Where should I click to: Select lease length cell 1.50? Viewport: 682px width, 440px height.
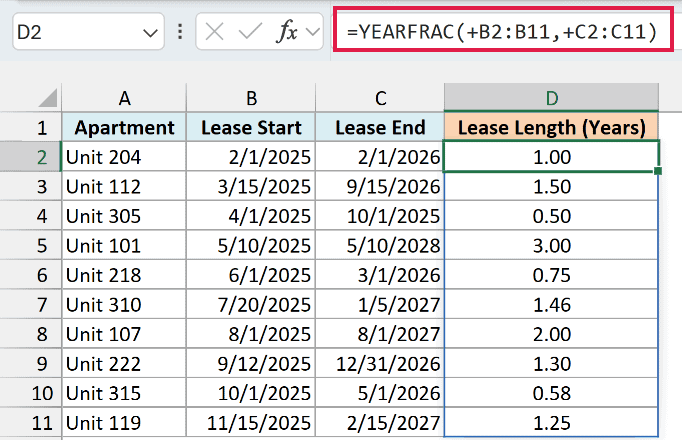click(552, 186)
